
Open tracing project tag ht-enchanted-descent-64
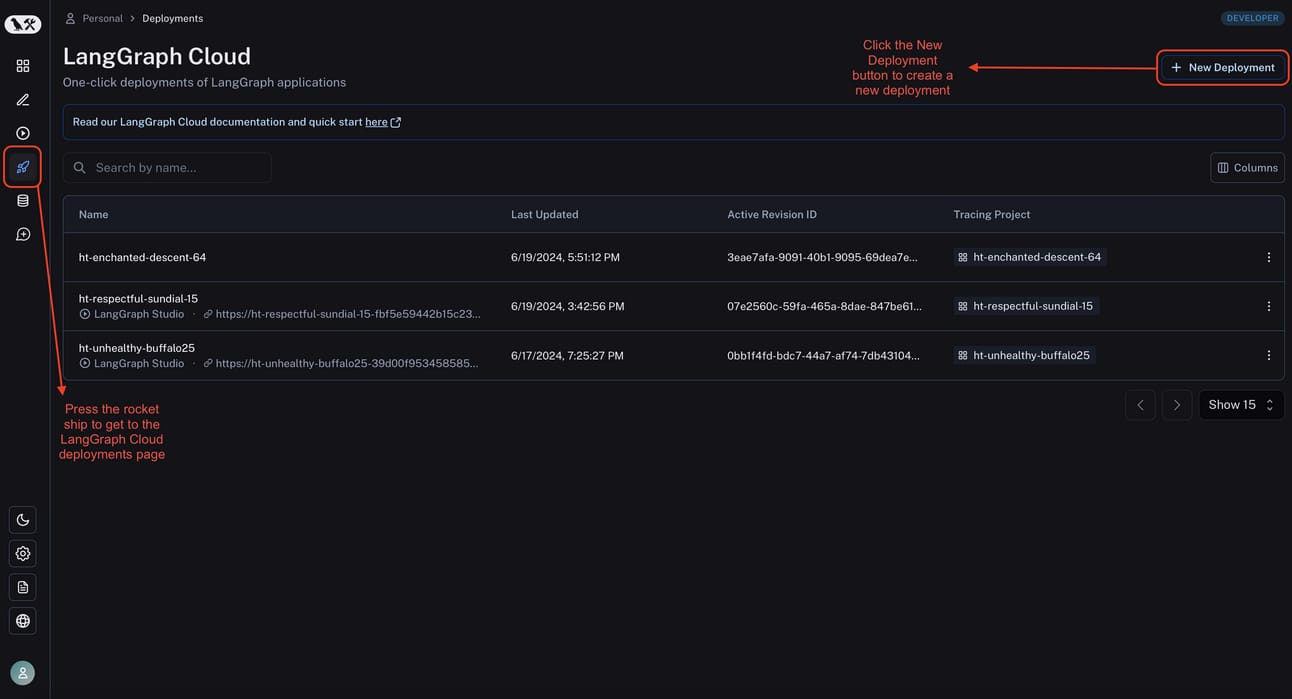(x=1029, y=257)
